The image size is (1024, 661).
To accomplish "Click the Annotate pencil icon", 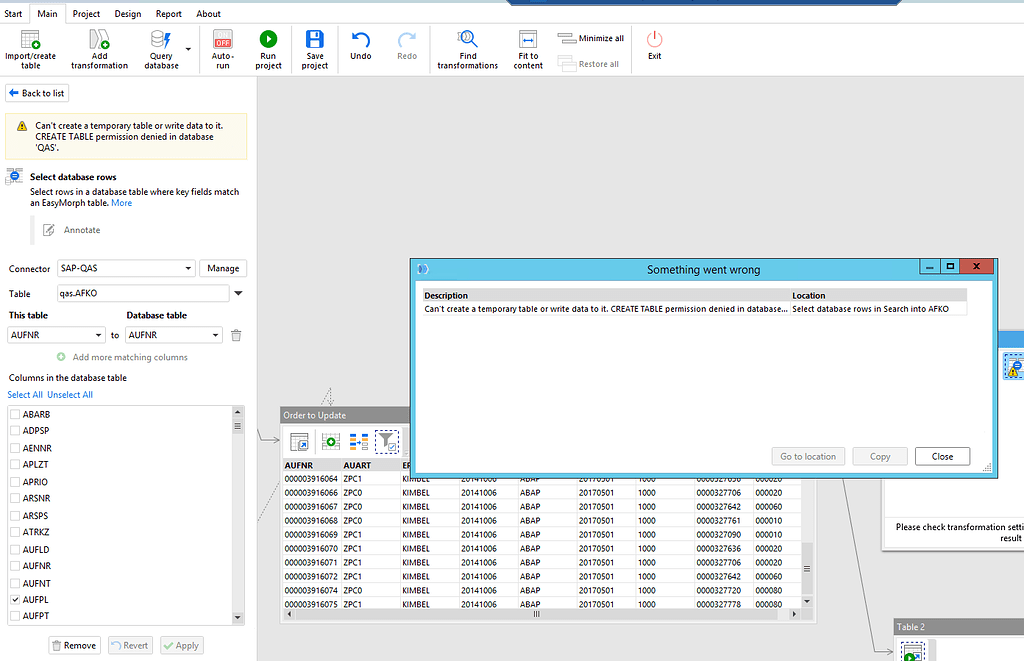I will point(48,230).
